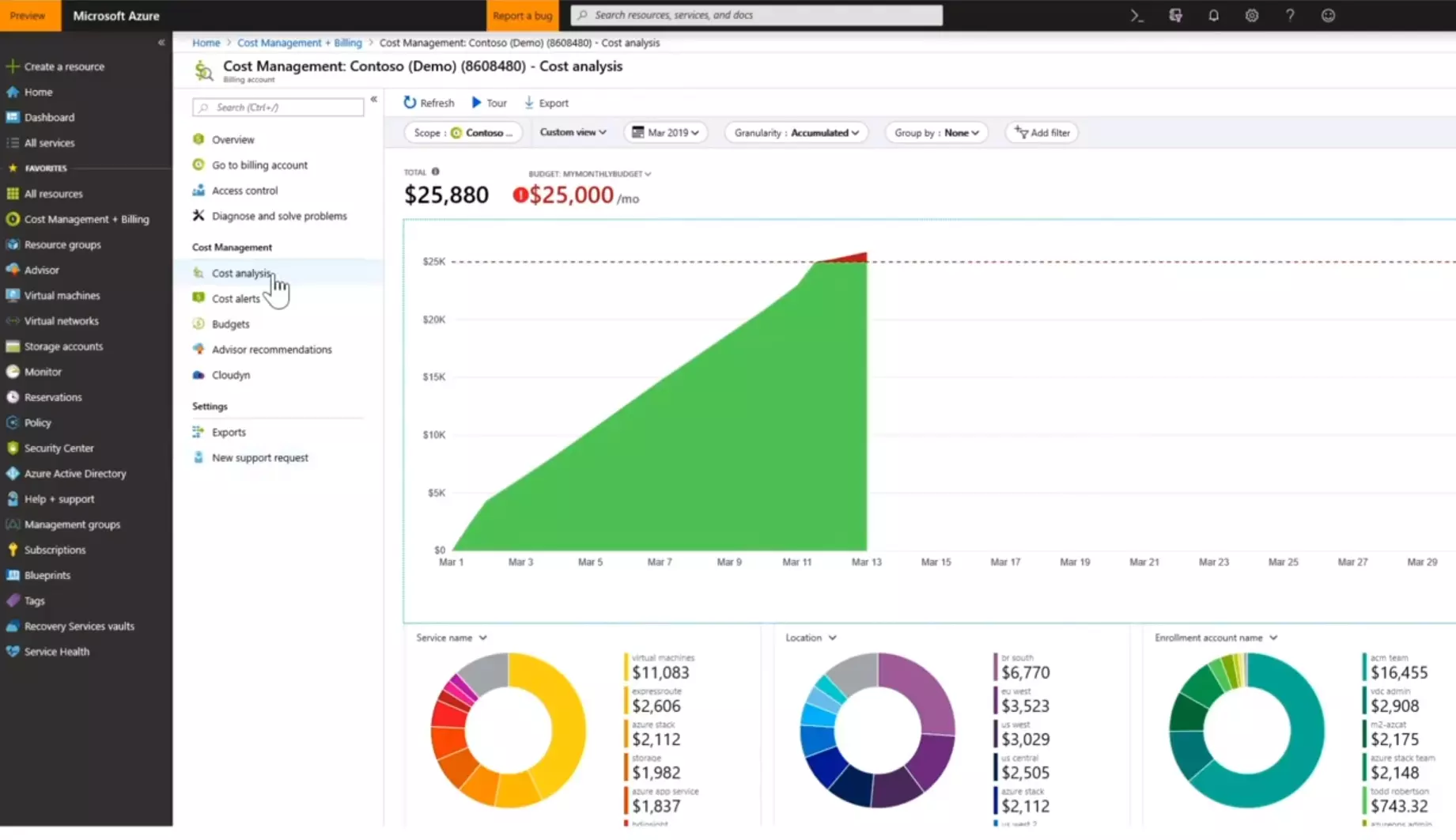Open Location chart dropdown
Viewport: 1456px width, 840px height.
(811, 638)
